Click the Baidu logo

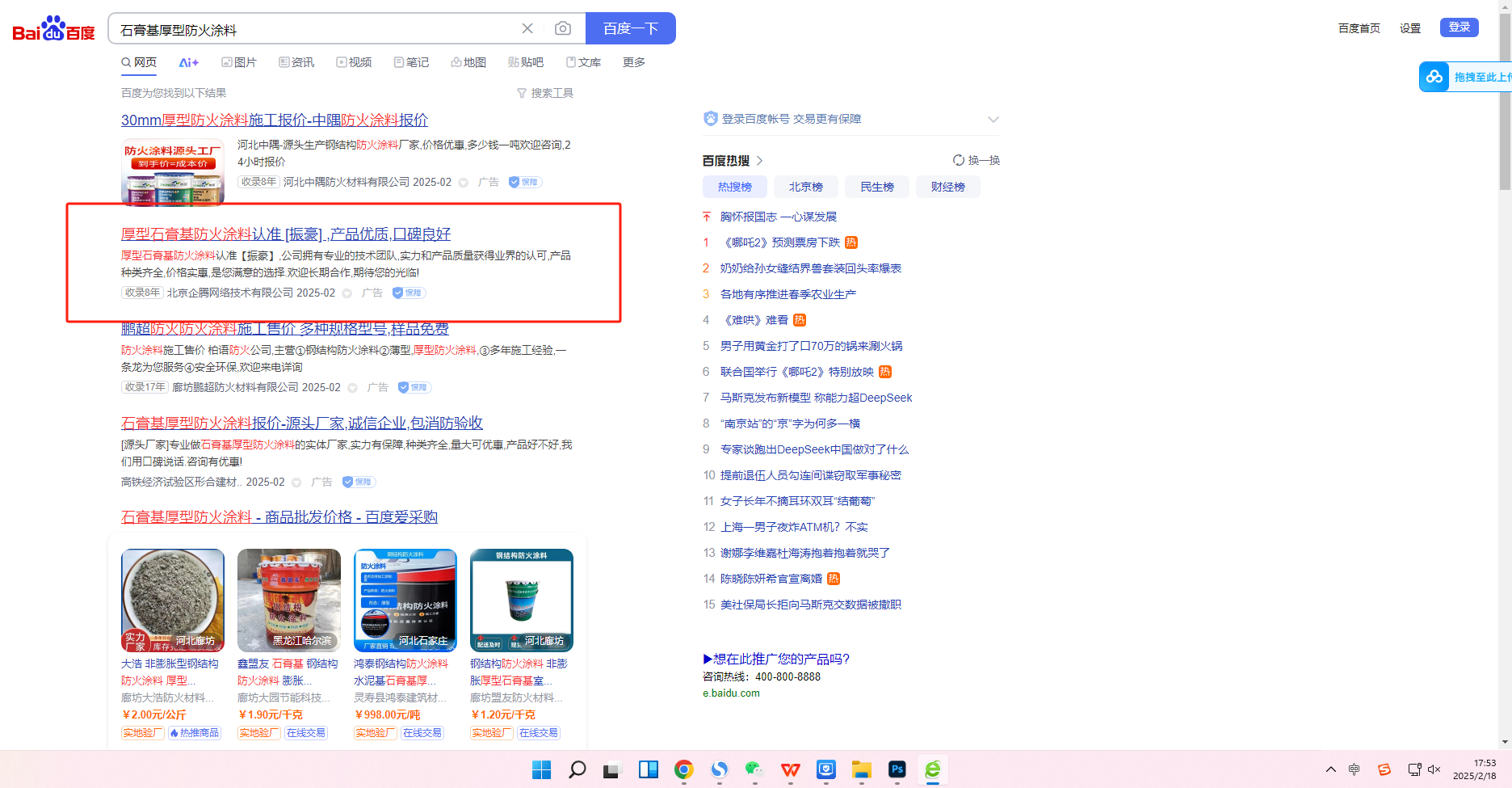[53, 30]
